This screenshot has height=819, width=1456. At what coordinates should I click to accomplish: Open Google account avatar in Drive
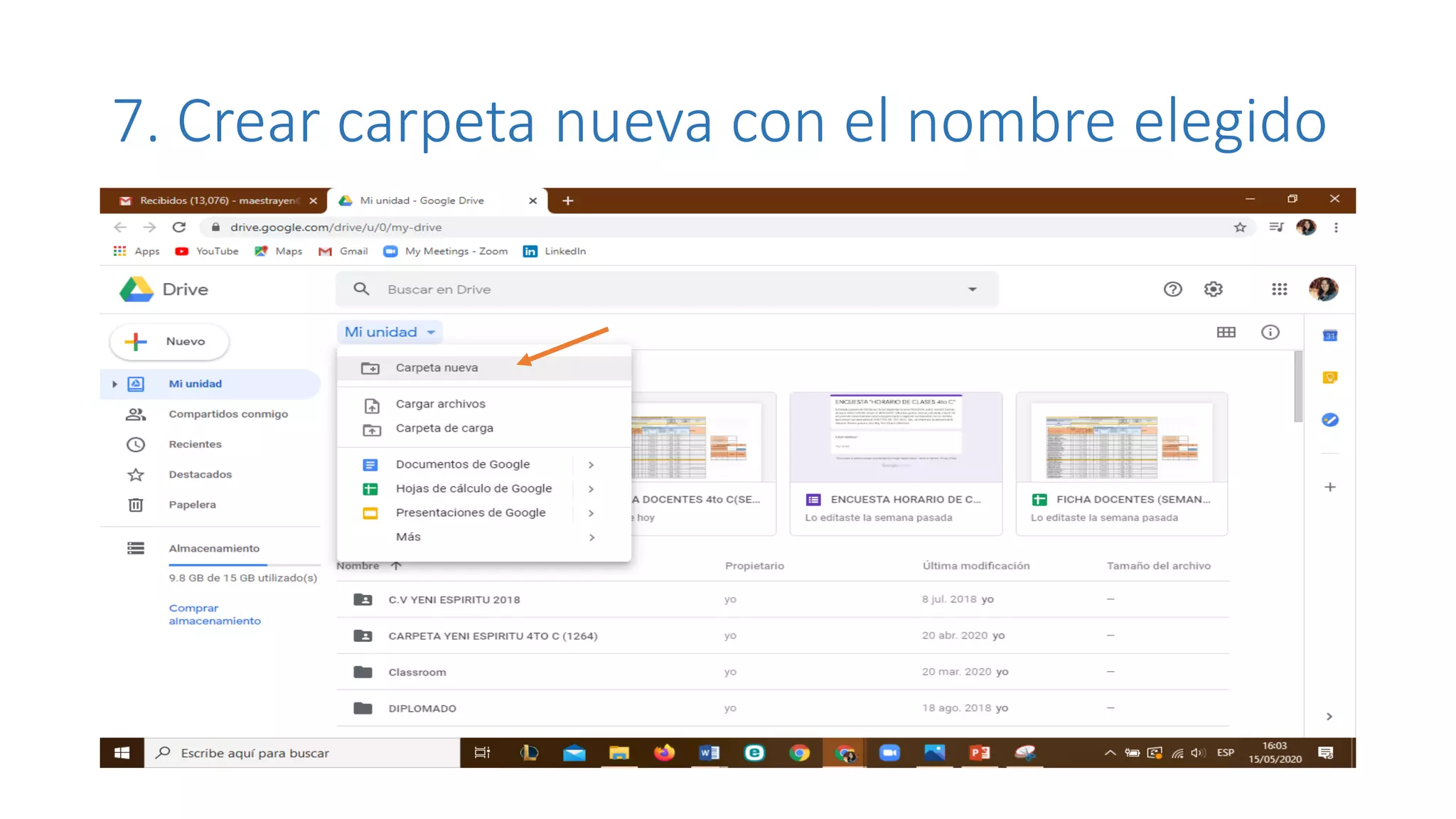click(1323, 289)
